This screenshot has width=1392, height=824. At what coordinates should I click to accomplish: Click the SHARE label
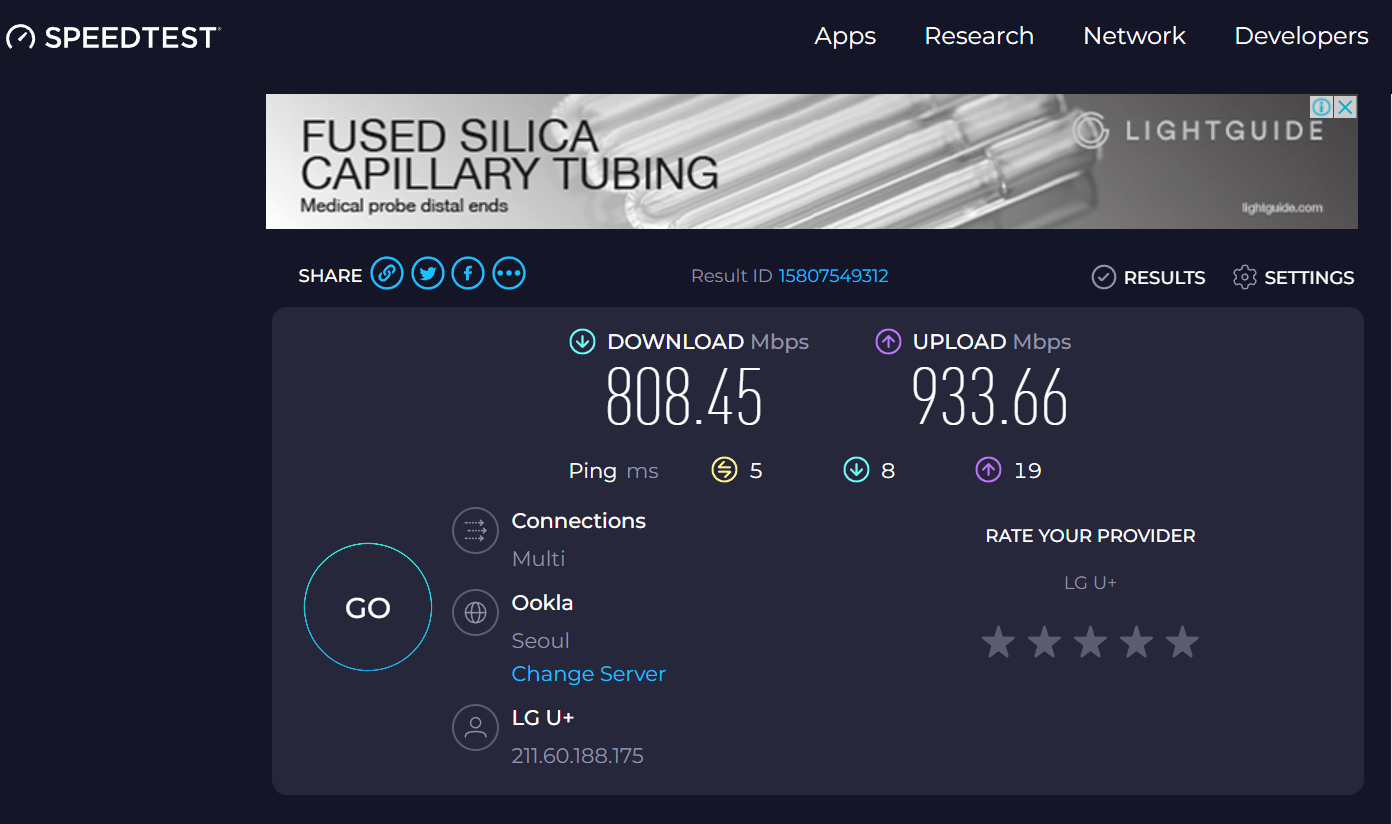point(330,276)
